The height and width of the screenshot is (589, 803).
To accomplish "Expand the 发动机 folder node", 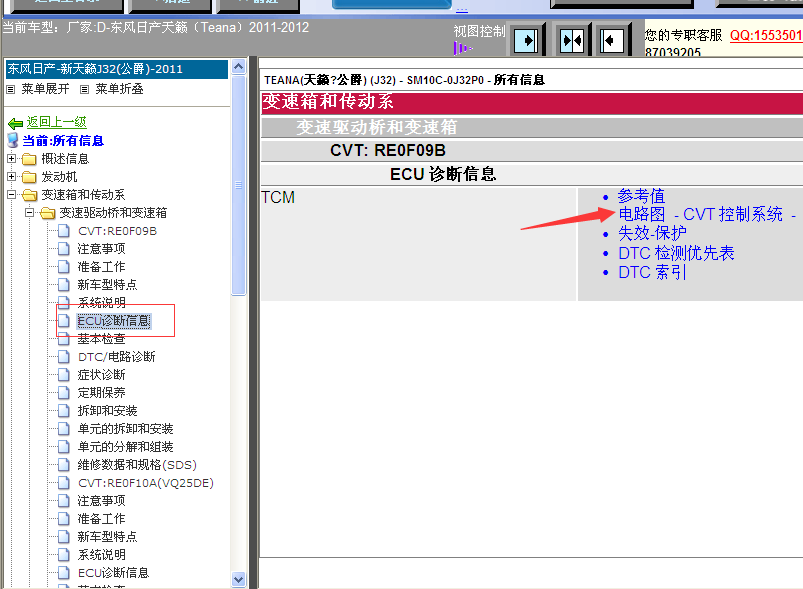I will coord(11,177).
